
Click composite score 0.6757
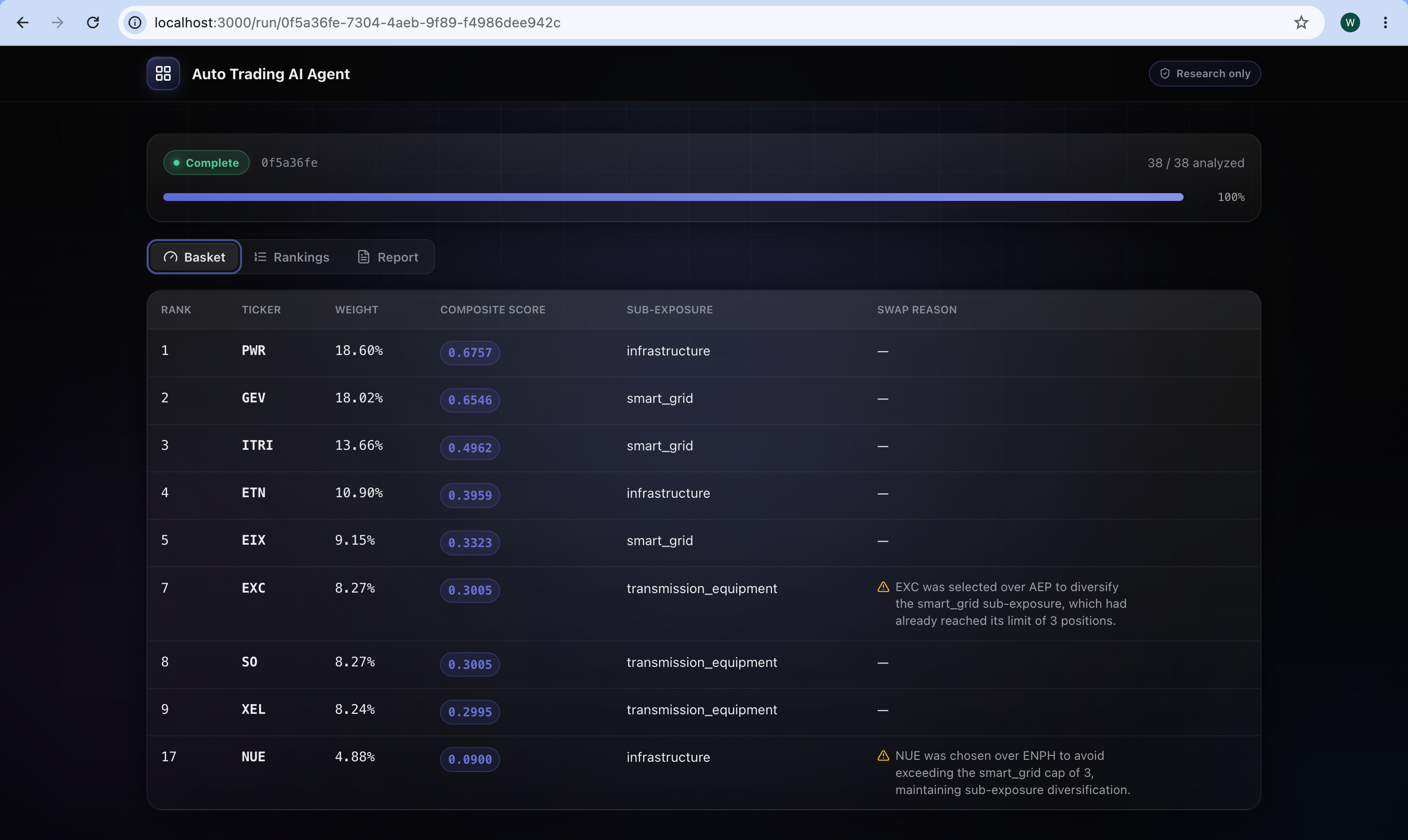(470, 353)
